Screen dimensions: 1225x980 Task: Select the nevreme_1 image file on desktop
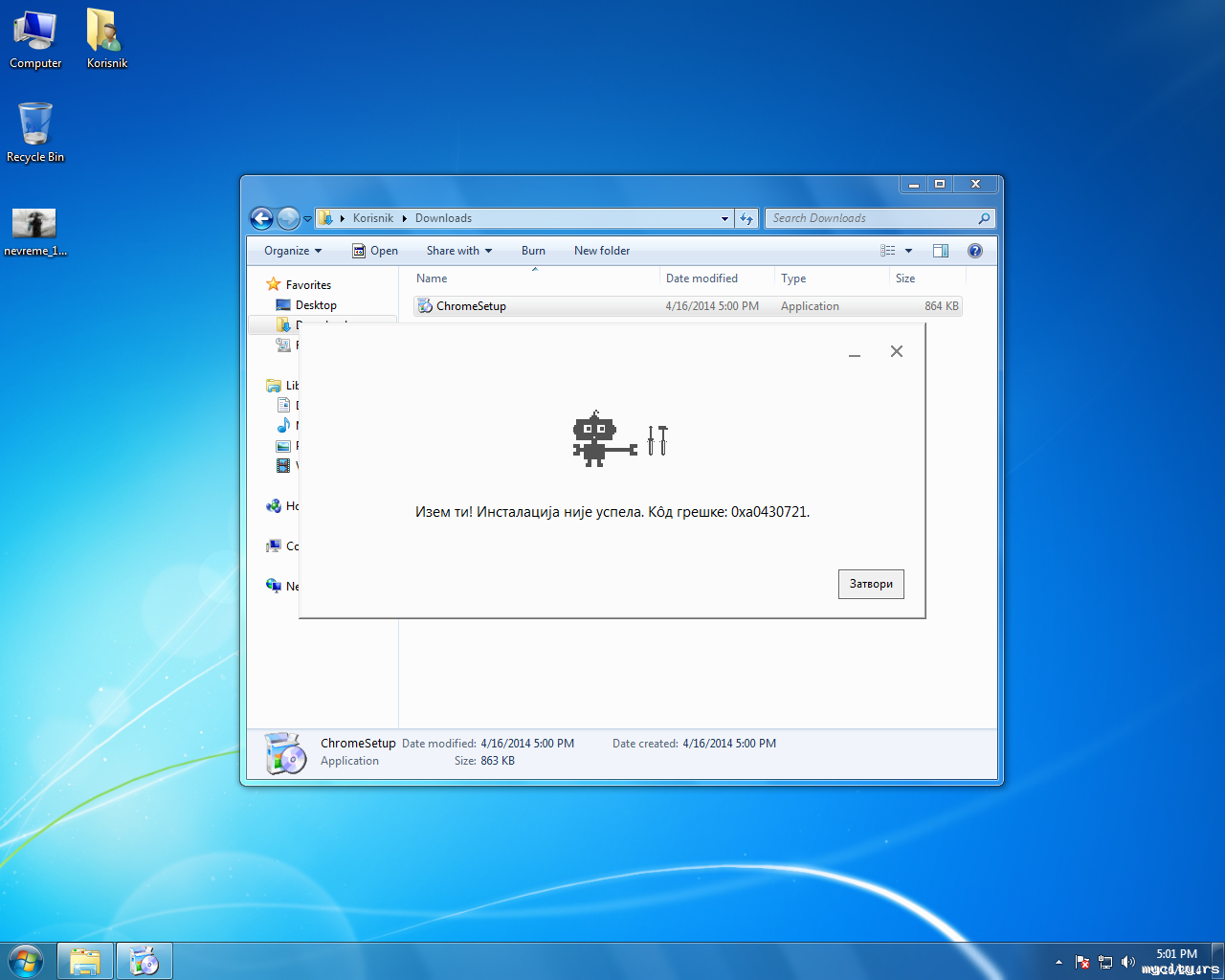35,233
